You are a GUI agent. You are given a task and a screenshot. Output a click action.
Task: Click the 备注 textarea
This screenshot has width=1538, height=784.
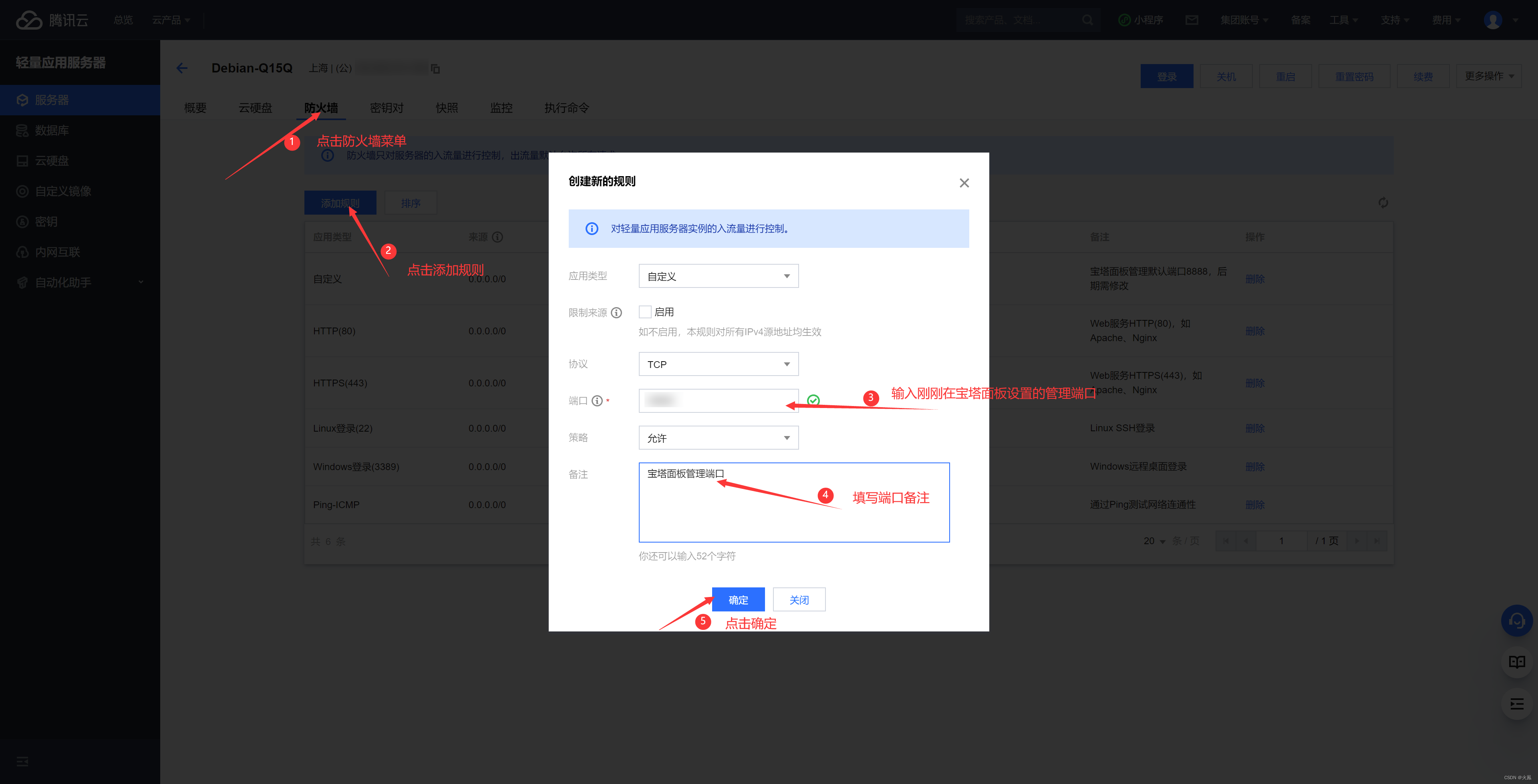coord(794,502)
